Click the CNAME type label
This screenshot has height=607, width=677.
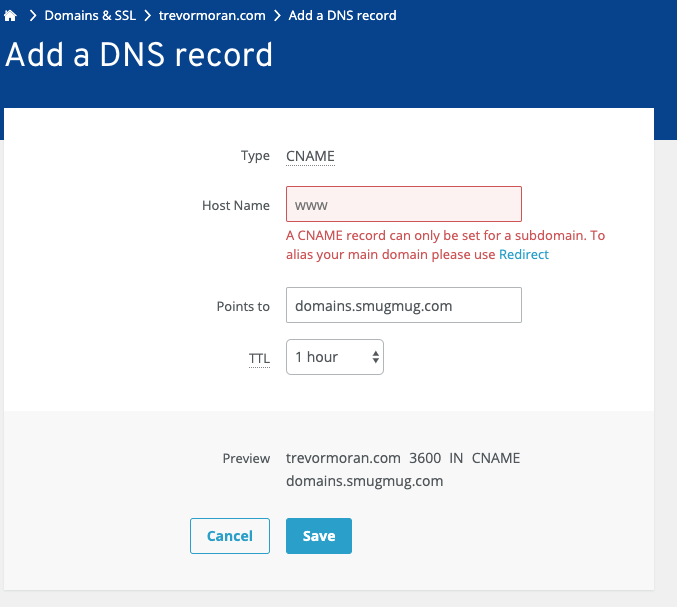(310, 156)
